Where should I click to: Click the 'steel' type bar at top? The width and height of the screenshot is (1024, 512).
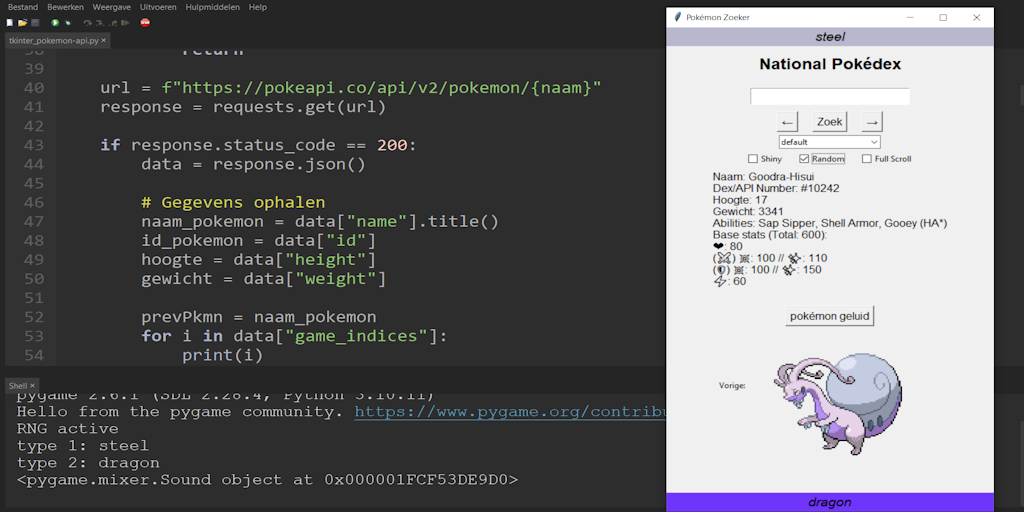(829, 37)
